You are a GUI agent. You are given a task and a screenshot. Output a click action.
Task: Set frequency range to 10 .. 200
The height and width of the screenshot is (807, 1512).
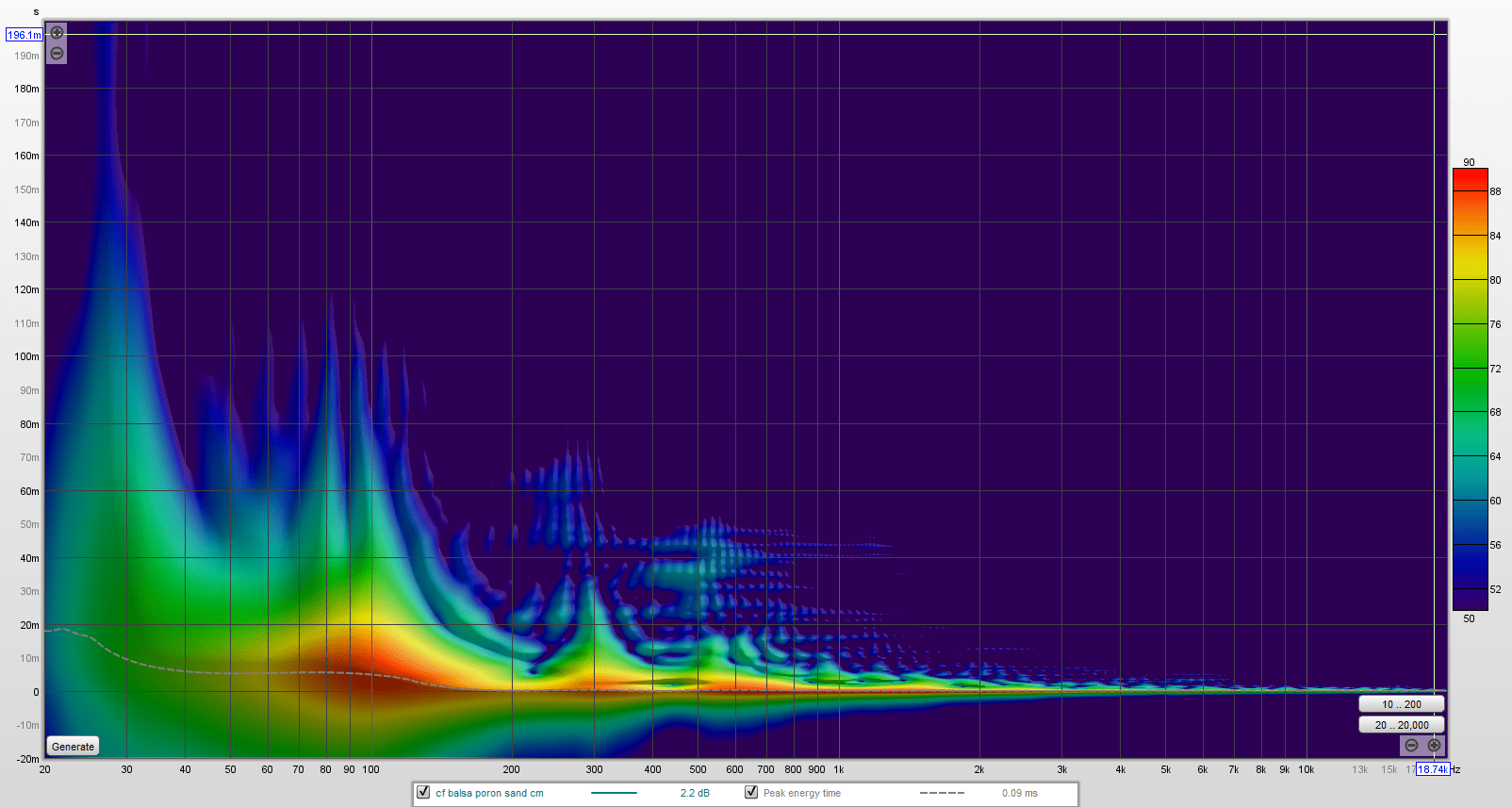pyautogui.click(x=1402, y=704)
